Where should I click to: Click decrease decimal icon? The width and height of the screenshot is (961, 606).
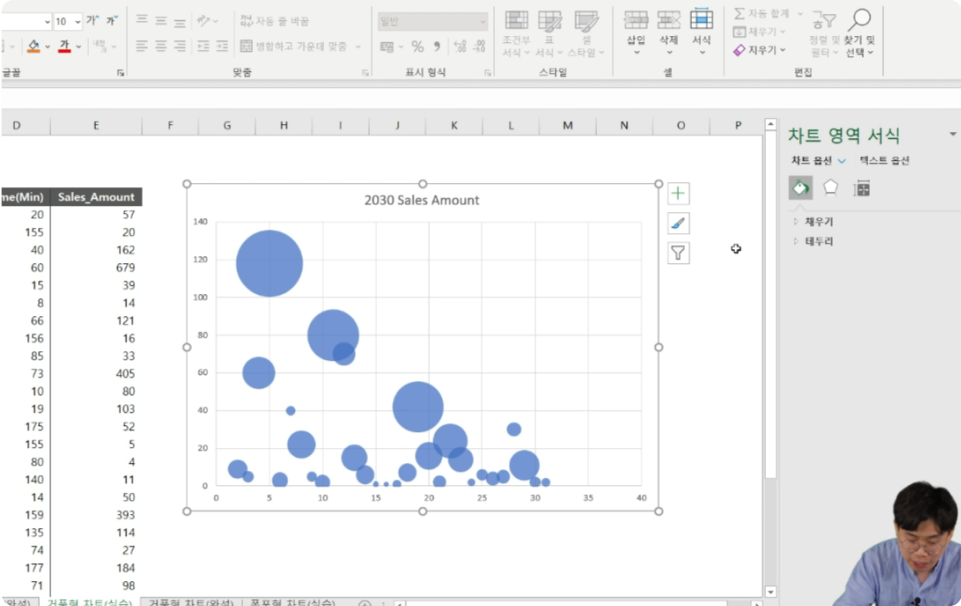(x=479, y=47)
